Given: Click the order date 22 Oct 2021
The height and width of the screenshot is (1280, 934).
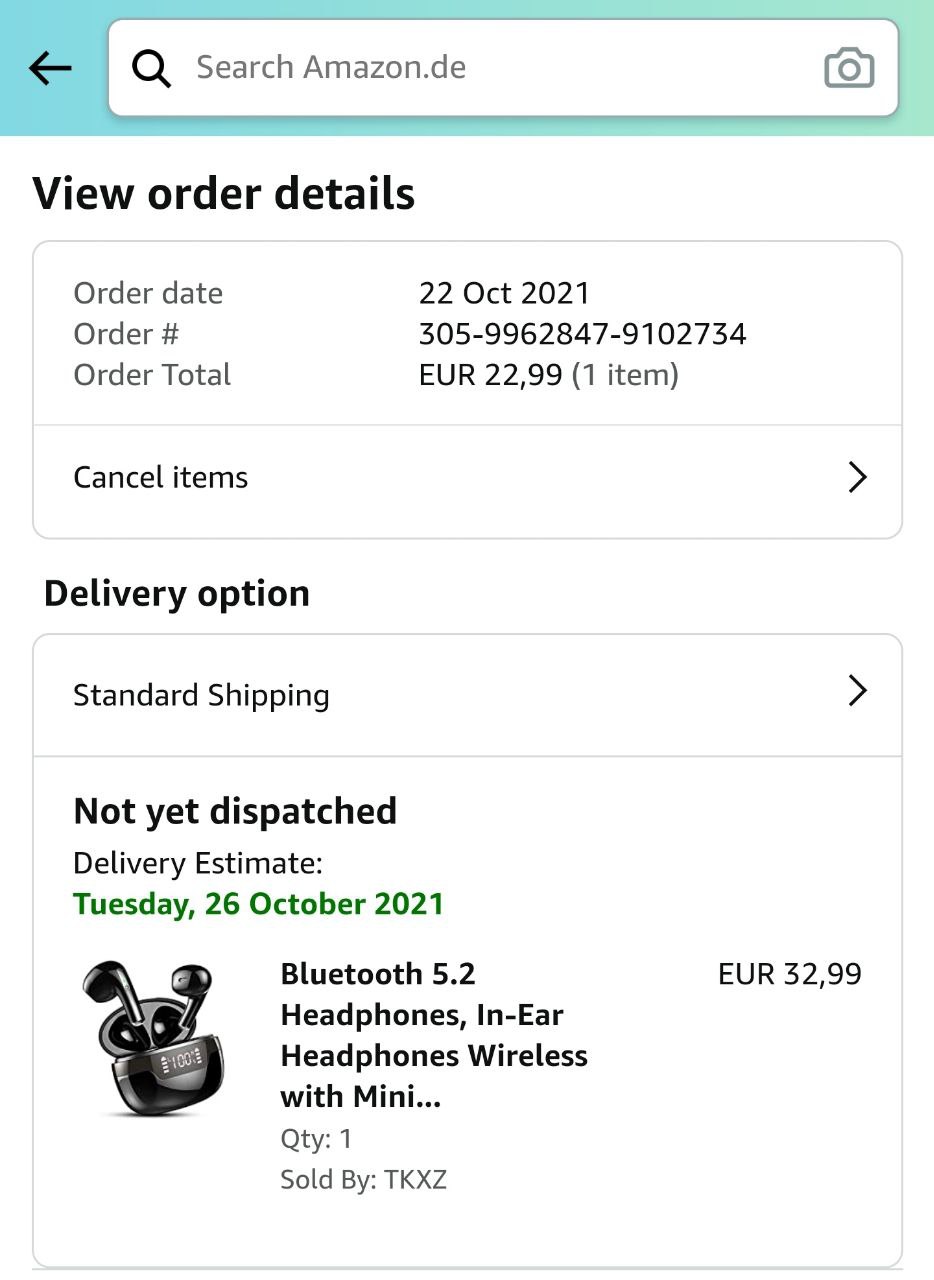Looking at the screenshot, I should [504, 293].
